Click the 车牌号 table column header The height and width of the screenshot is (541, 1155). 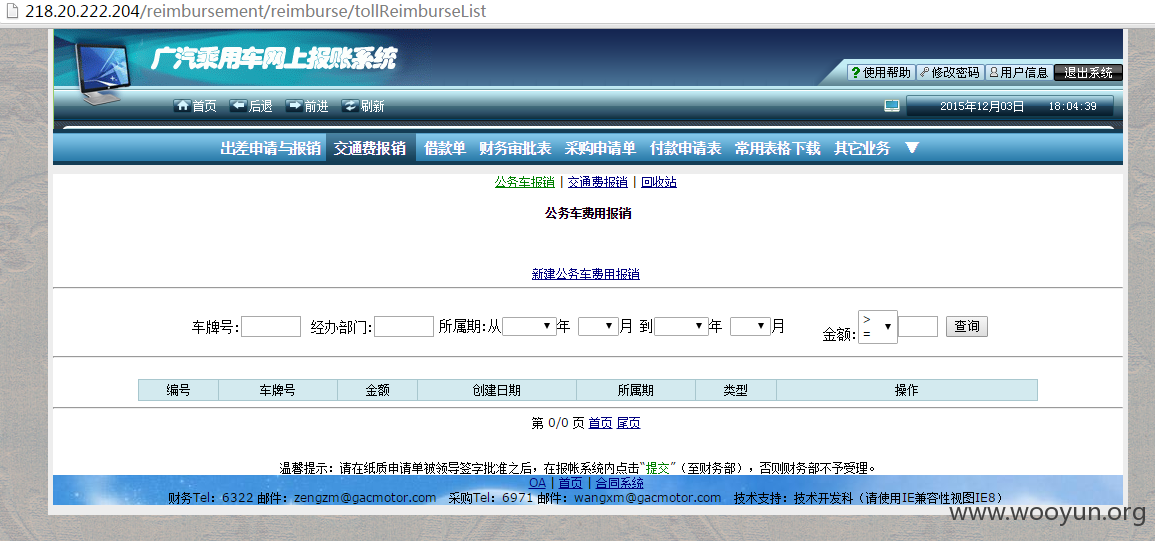tap(278, 391)
